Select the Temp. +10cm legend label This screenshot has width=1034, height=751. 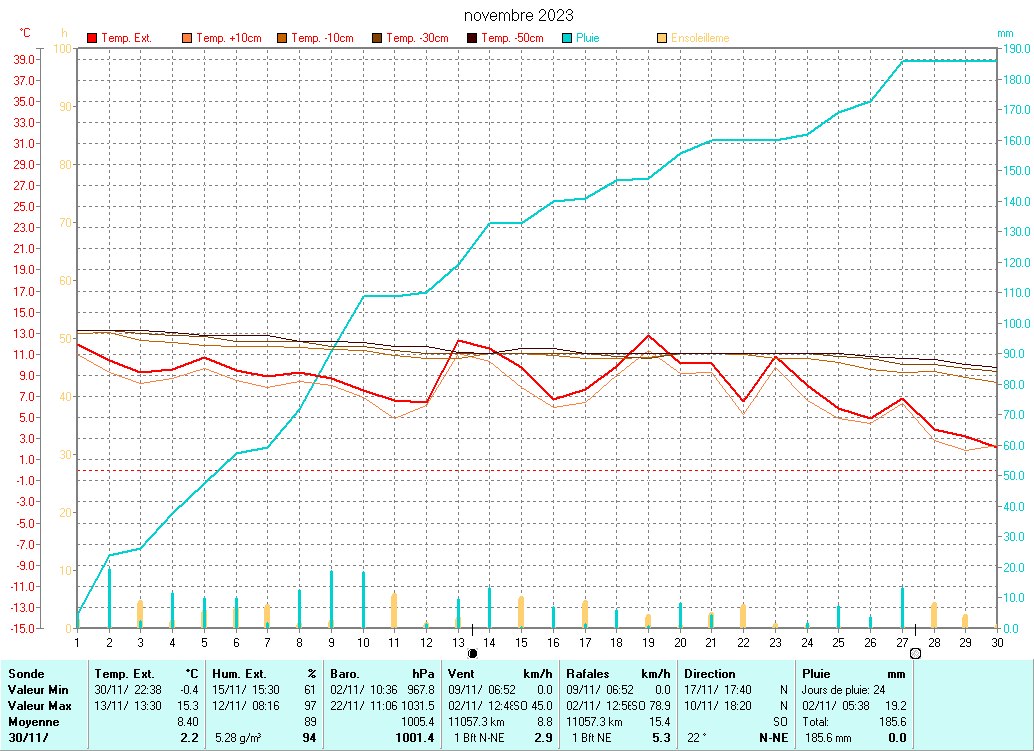(228, 38)
